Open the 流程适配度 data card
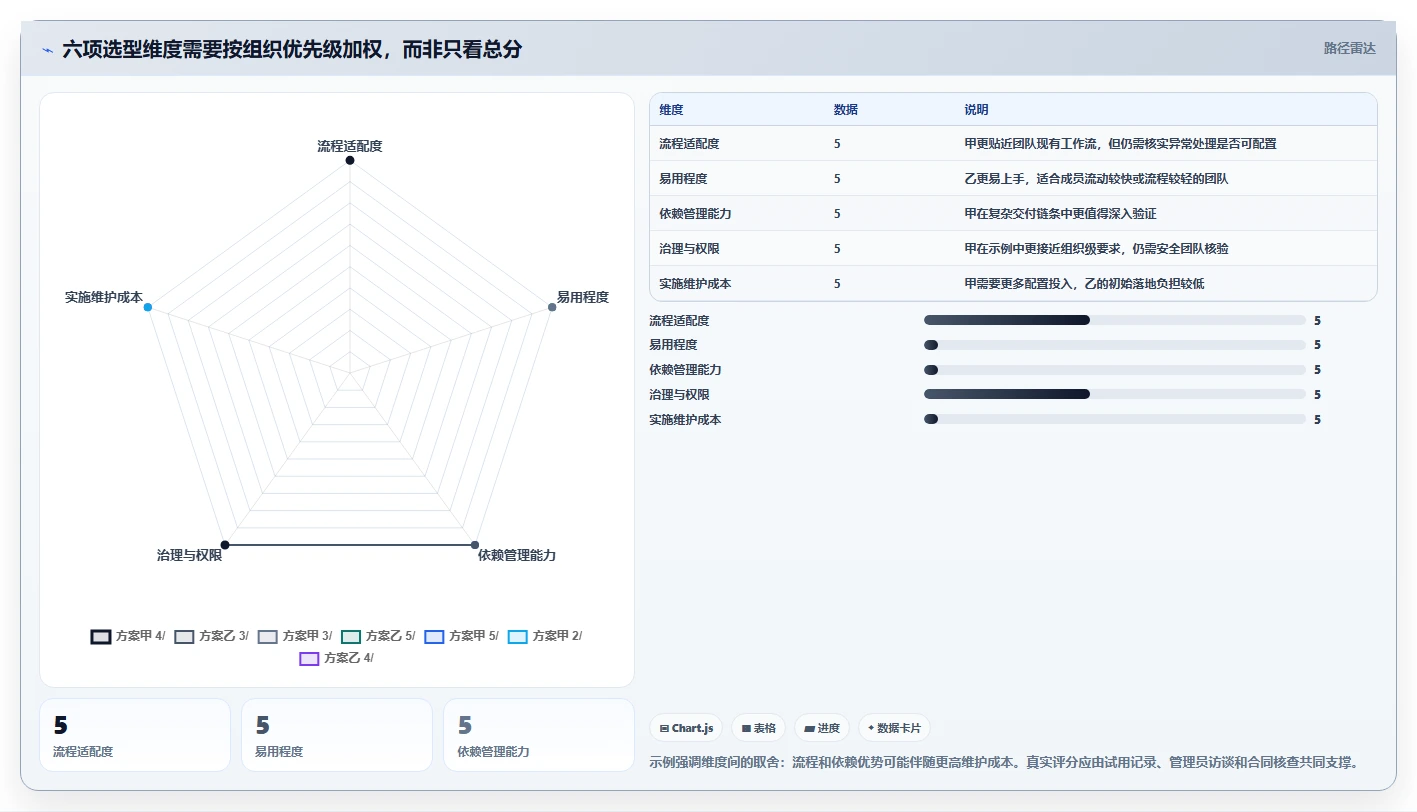Viewport: 1417px width, 812px height. pyautogui.click(x=135, y=735)
